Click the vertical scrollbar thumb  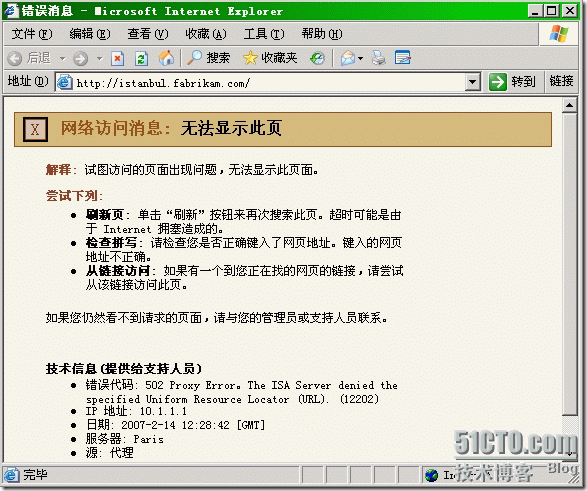click(x=569, y=264)
